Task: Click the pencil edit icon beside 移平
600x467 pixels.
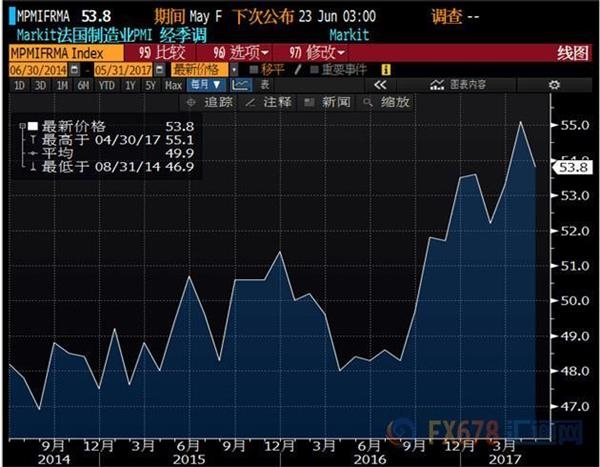Action: coord(297,70)
